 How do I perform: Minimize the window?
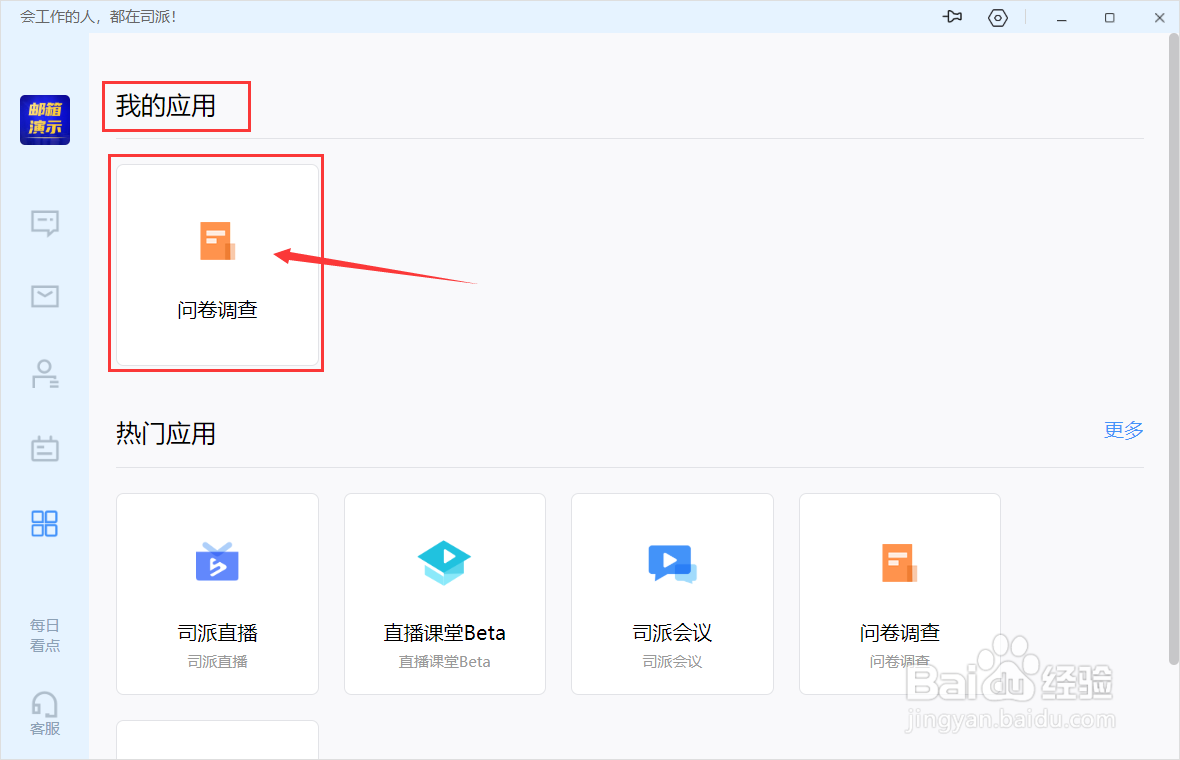tap(1062, 18)
